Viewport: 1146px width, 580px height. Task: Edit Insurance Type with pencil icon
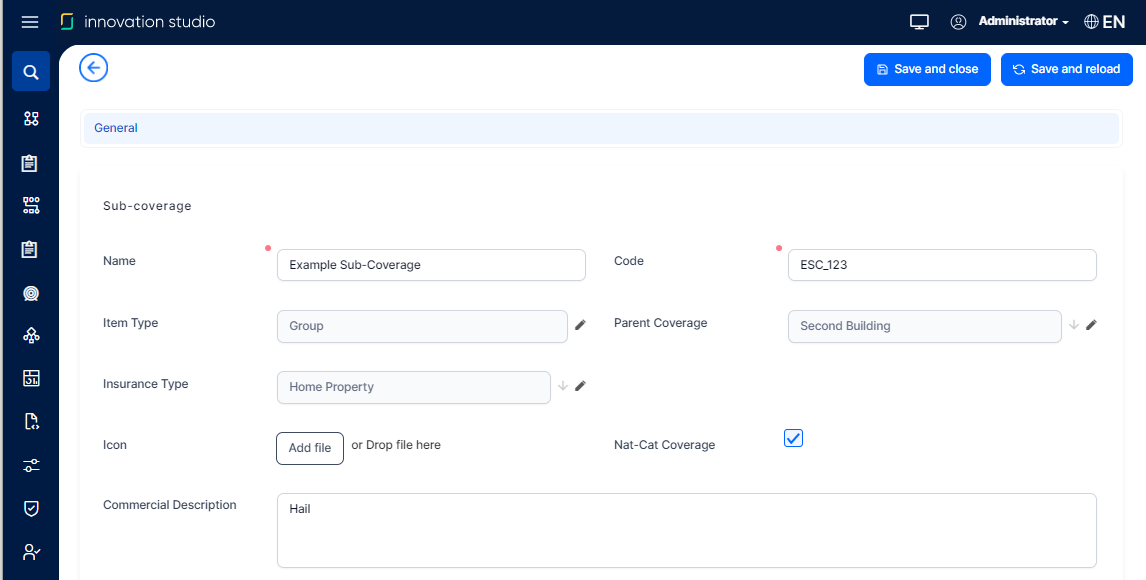[580, 386]
